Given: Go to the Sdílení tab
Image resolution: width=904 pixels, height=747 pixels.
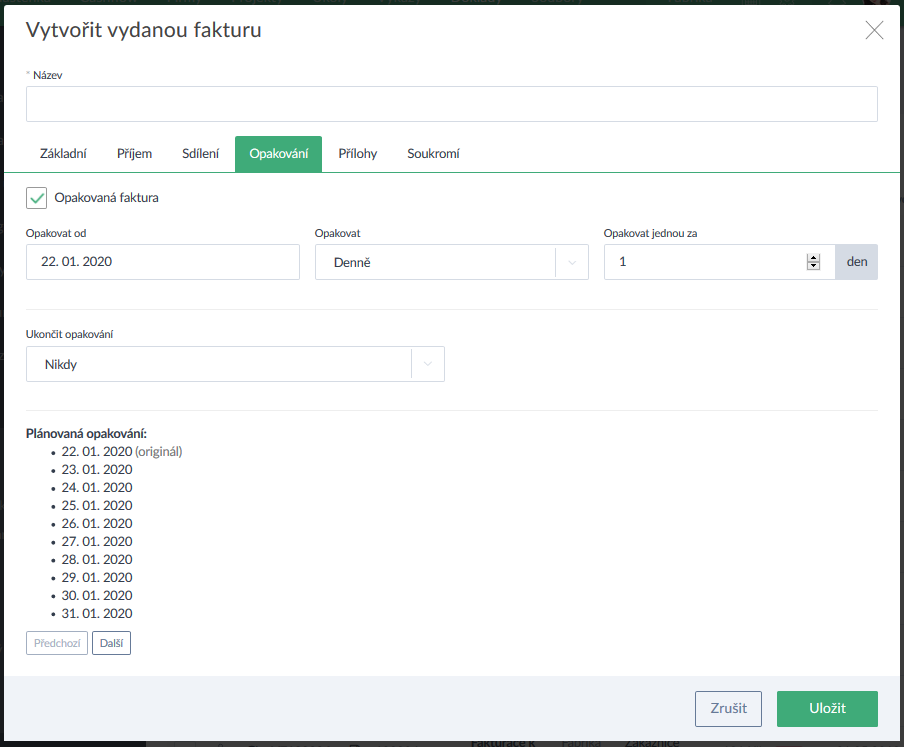Looking at the screenshot, I should click(x=200, y=154).
